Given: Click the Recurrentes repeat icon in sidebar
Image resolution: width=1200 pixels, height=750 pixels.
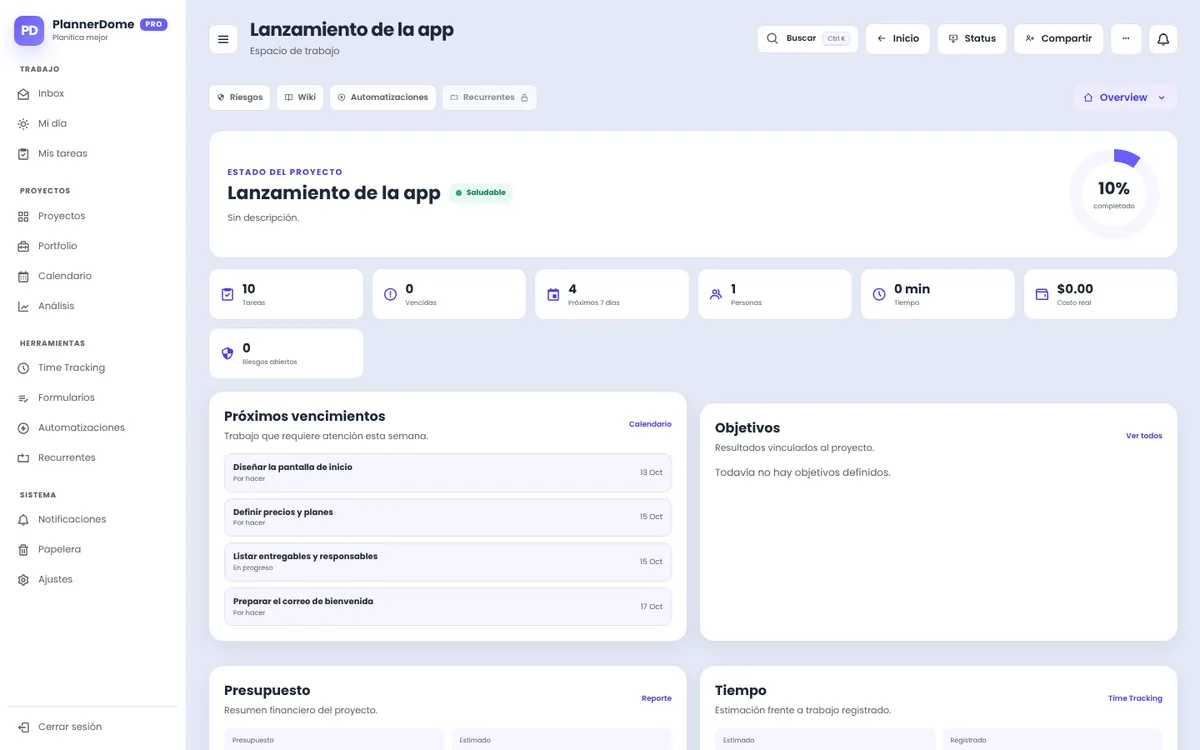Looking at the screenshot, I should click(24, 458).
